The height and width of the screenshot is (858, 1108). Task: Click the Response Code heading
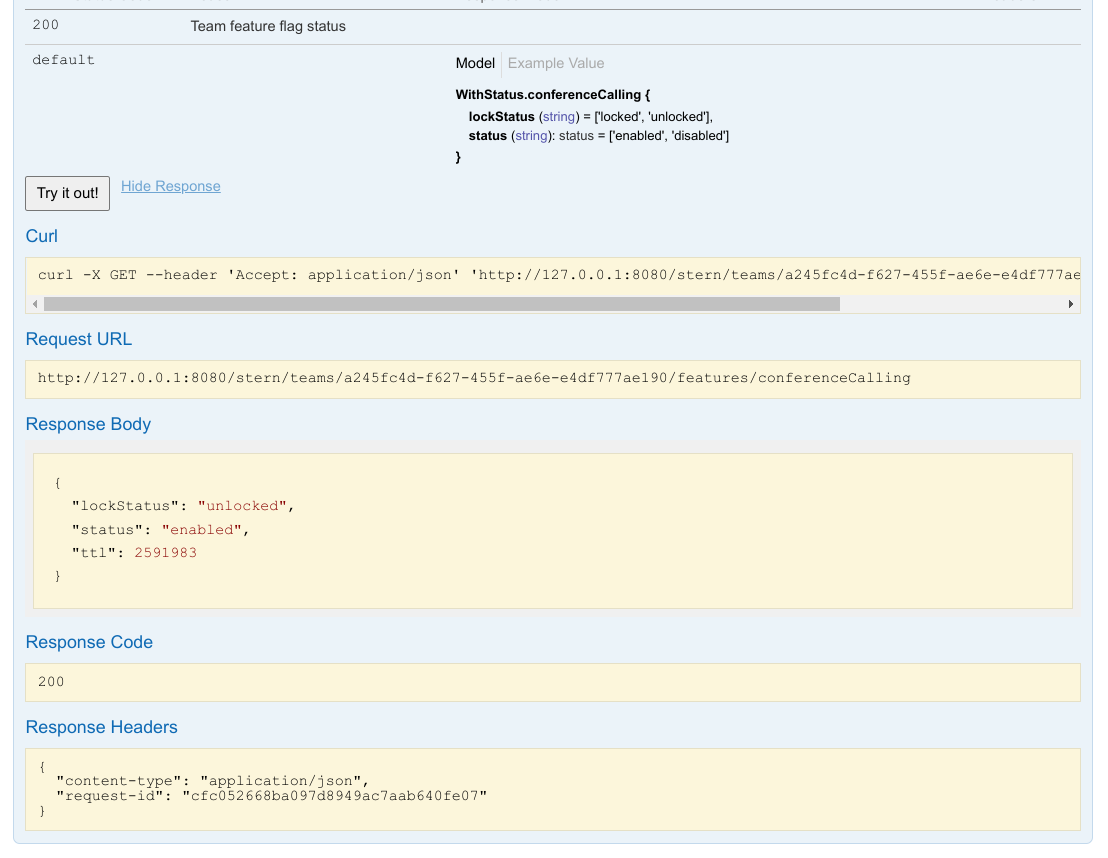[x=89, y=642]
